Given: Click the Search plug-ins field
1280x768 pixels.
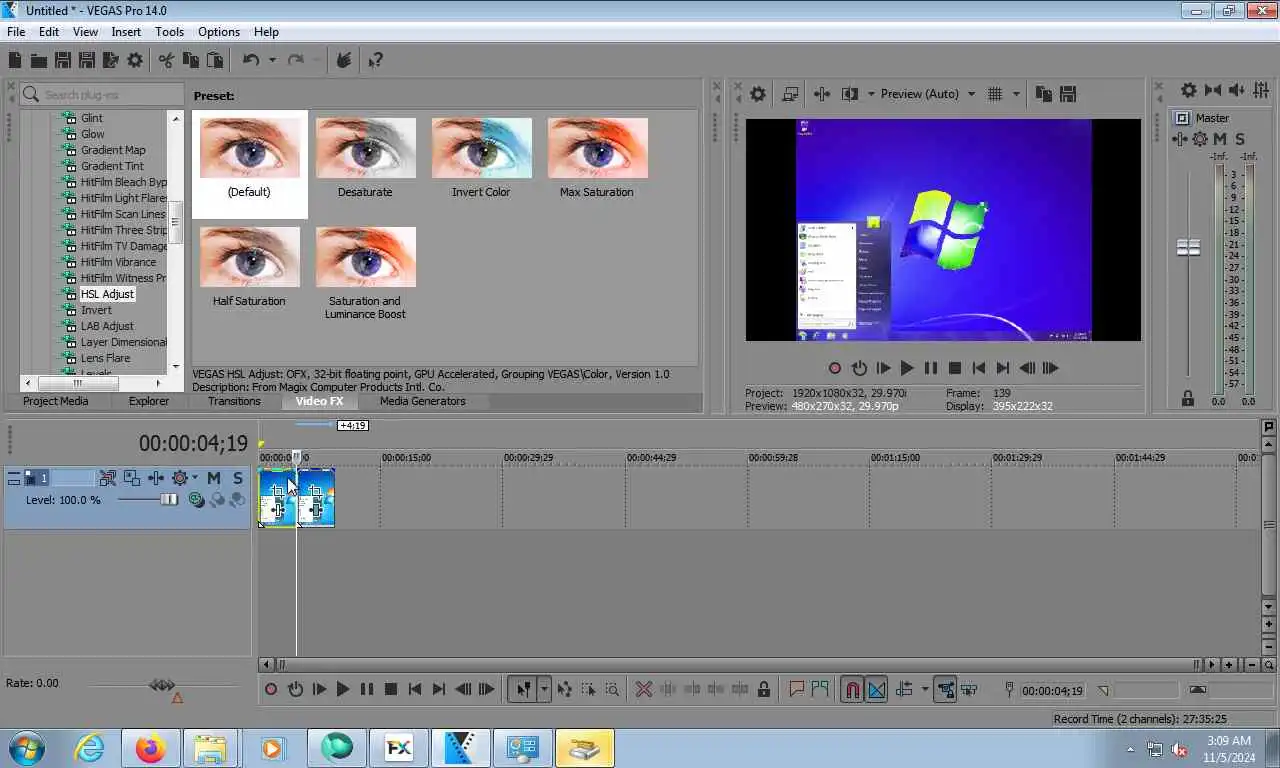Looking at the screenshot, I should 102,94.
